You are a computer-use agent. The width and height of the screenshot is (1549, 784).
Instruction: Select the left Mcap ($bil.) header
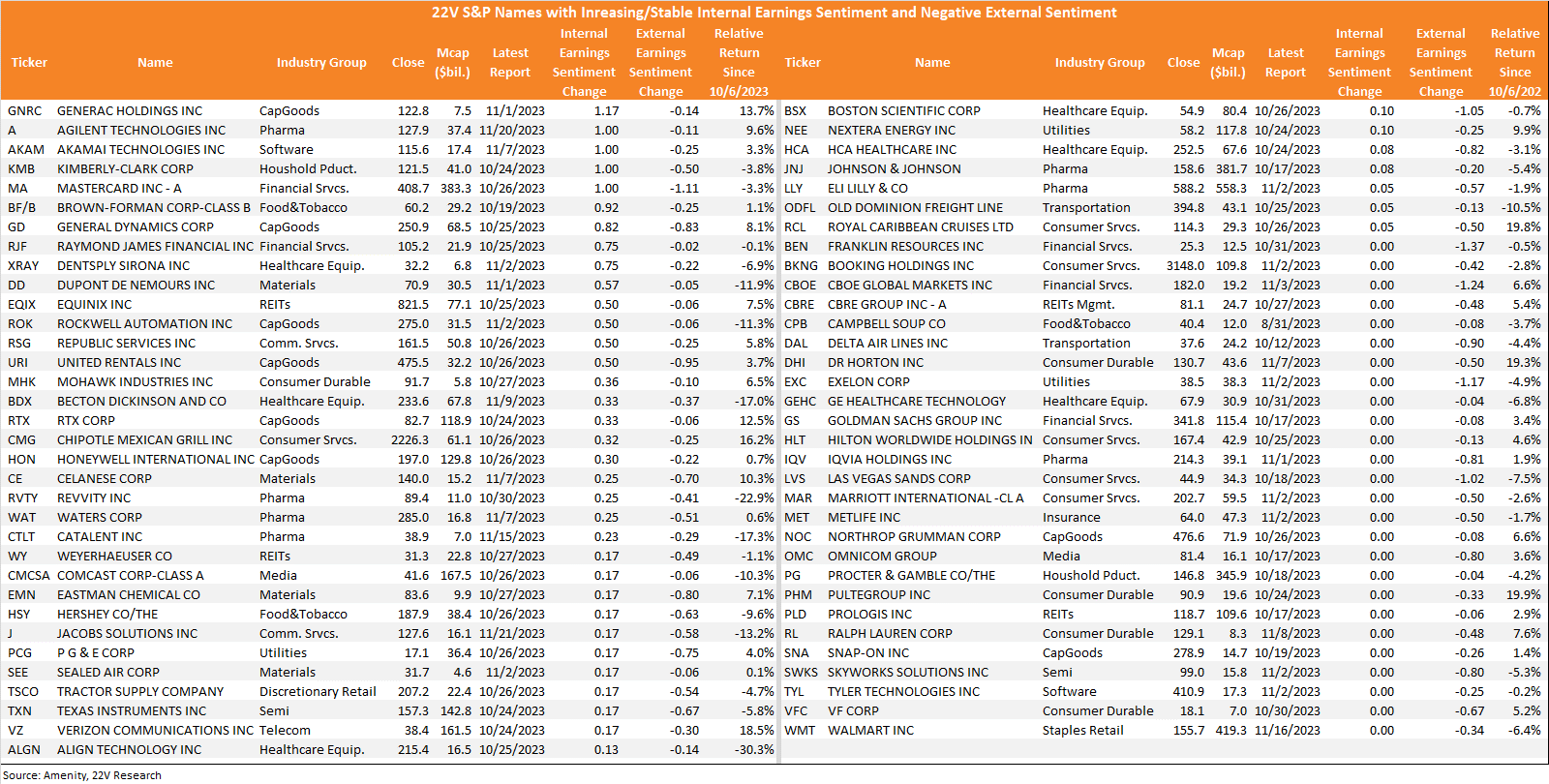click(x=452, y=63)
